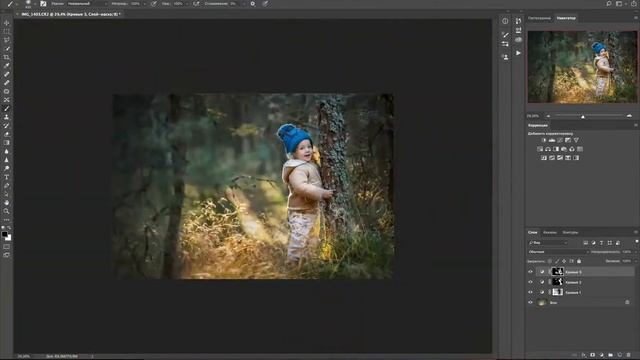The width and height of the screenshot is (640, 360).
Task: Zoom out in Navigator panel
Action: click(548, 116)
